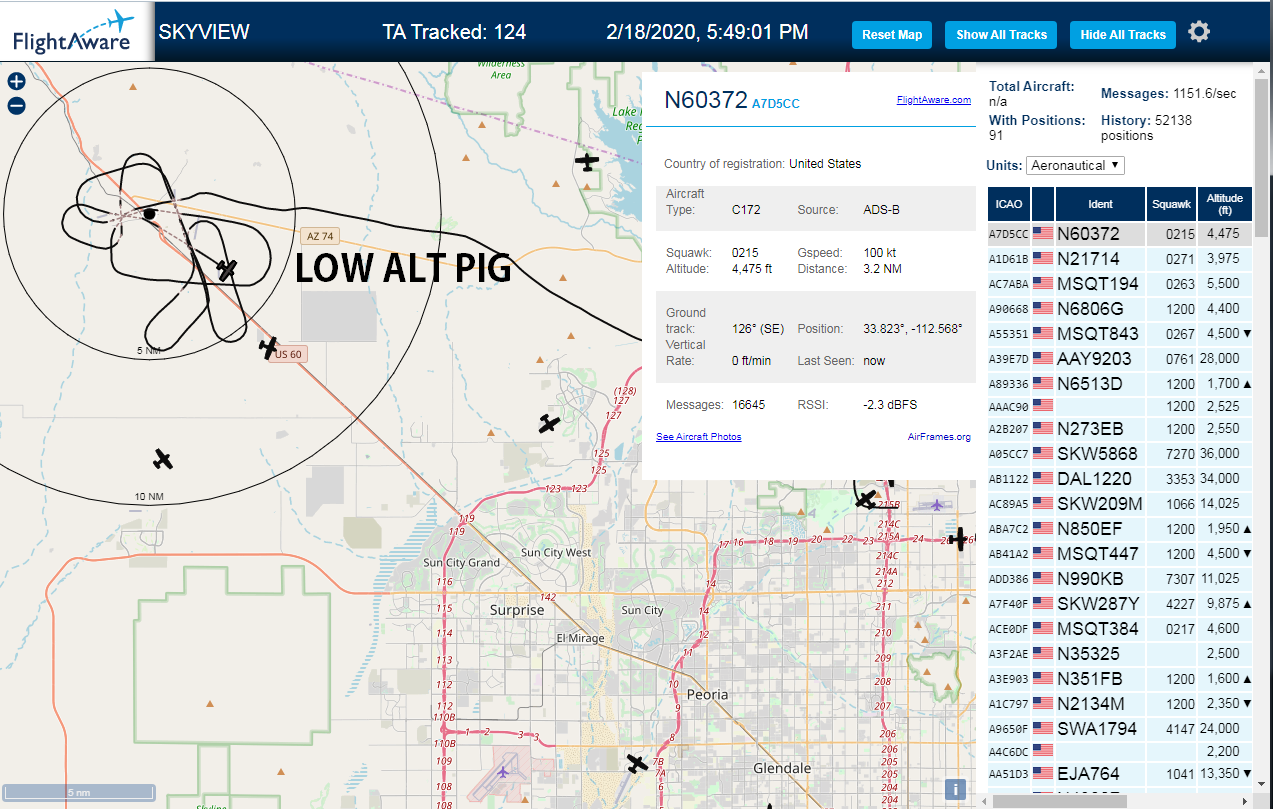The width and height of the screenshot is (1273, 809).
Task: Select MSQT843 row in aircraft table
Action: 1119,333
